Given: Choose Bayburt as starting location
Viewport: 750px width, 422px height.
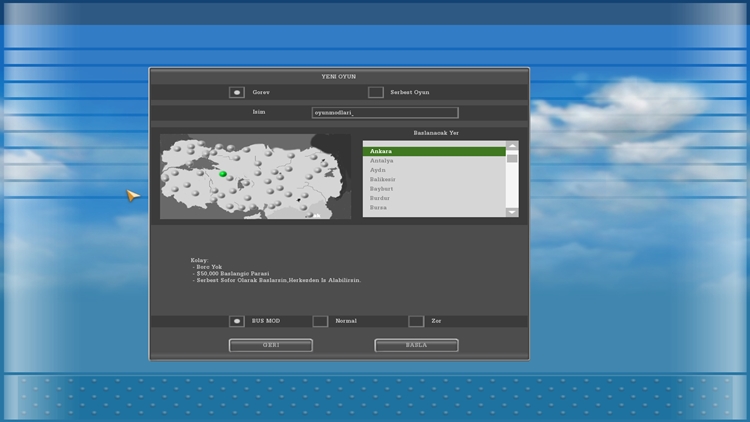Looking at the screenshot, I should tap(434, 189).
